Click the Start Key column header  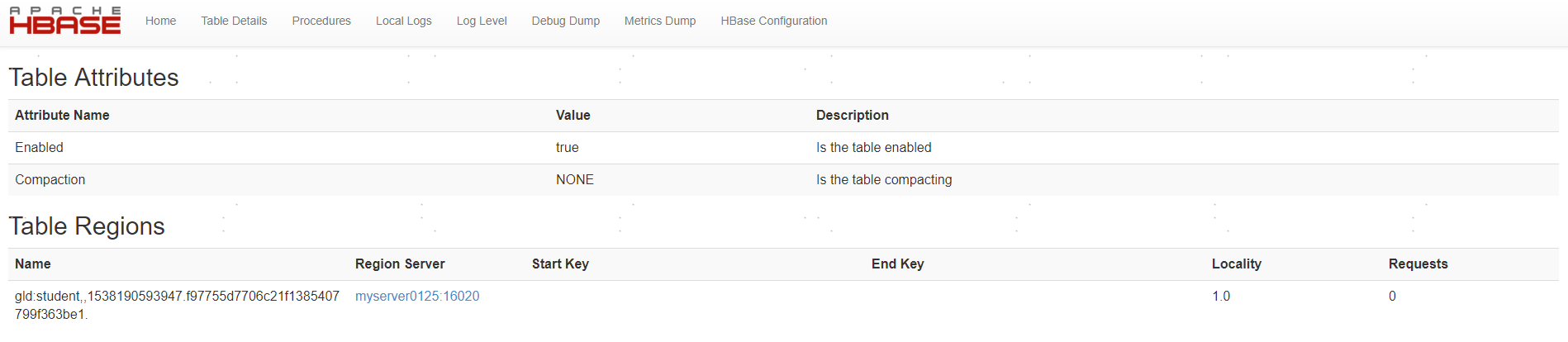coord(560,264)
